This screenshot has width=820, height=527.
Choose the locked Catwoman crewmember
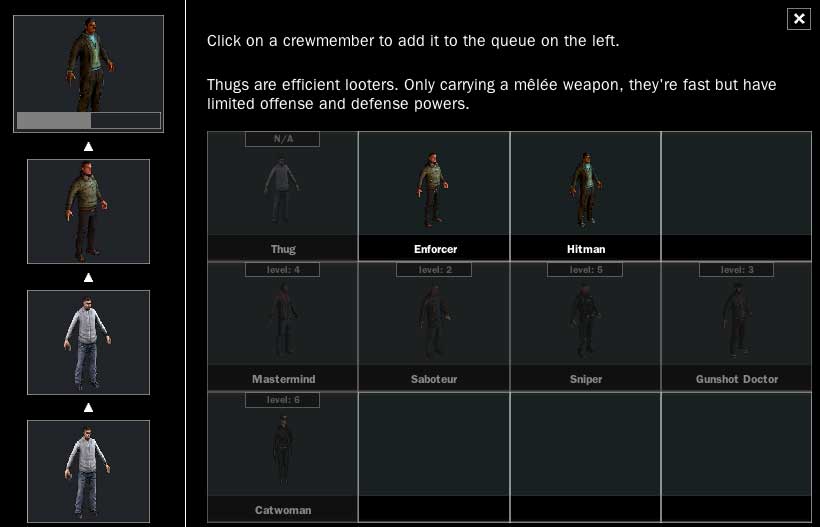tap(282, 457)
